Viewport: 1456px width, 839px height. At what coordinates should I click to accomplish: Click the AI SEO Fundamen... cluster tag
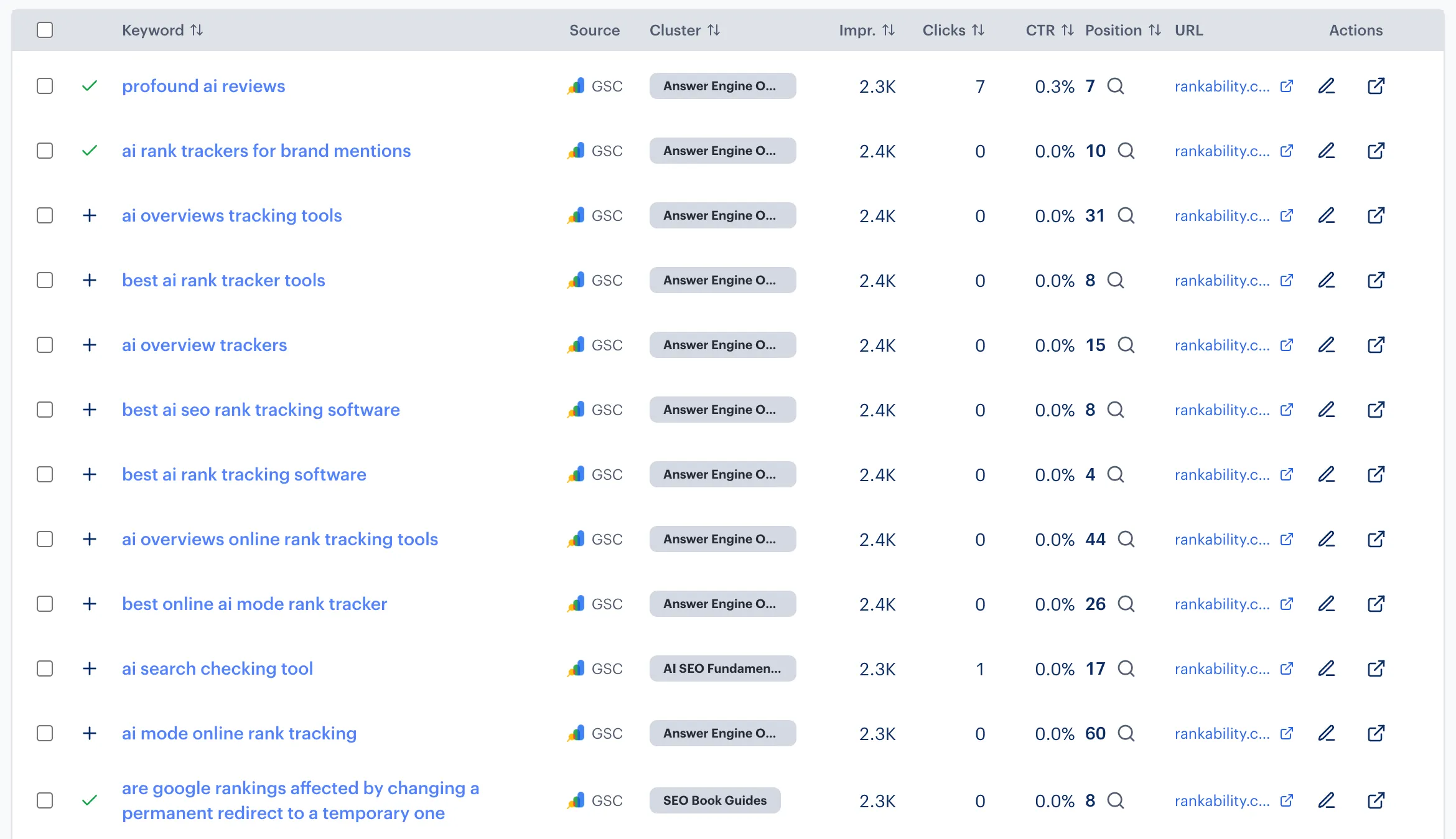722,668
